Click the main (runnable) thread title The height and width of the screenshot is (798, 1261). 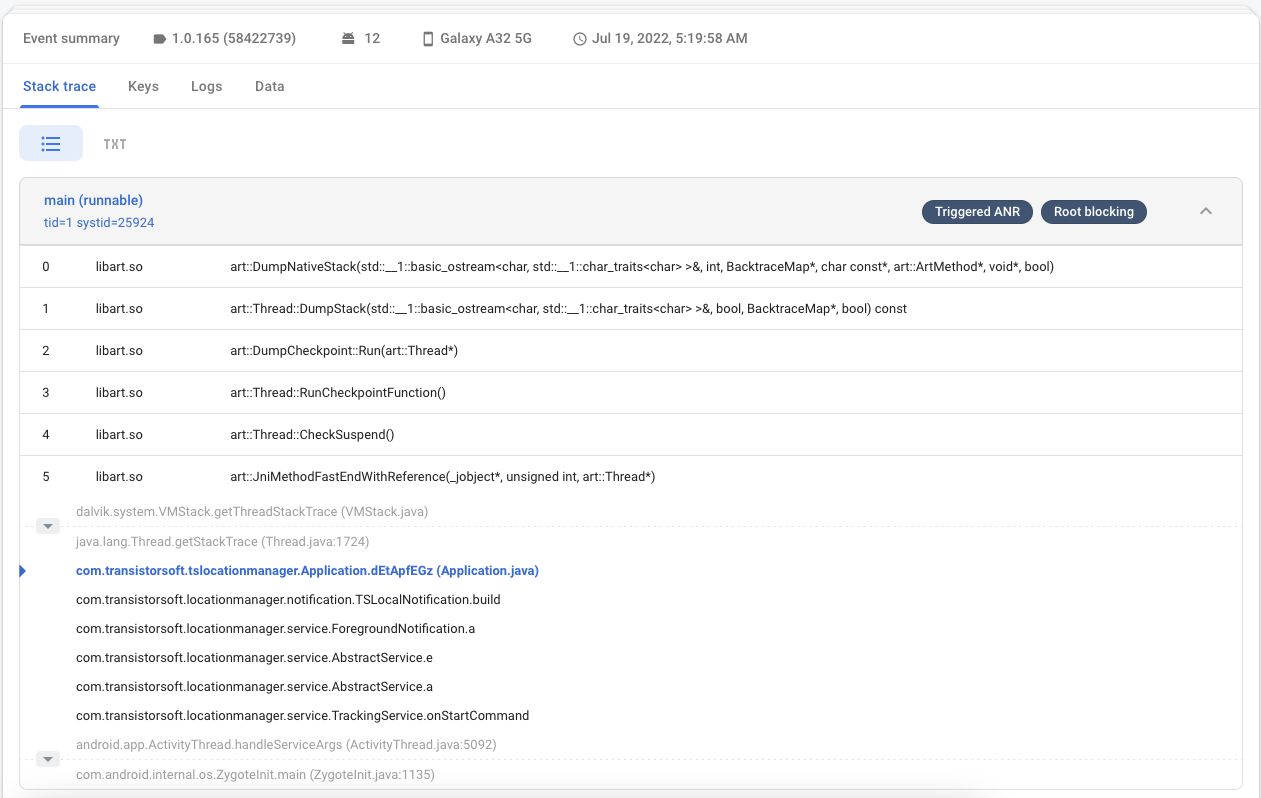pos(93,200)
